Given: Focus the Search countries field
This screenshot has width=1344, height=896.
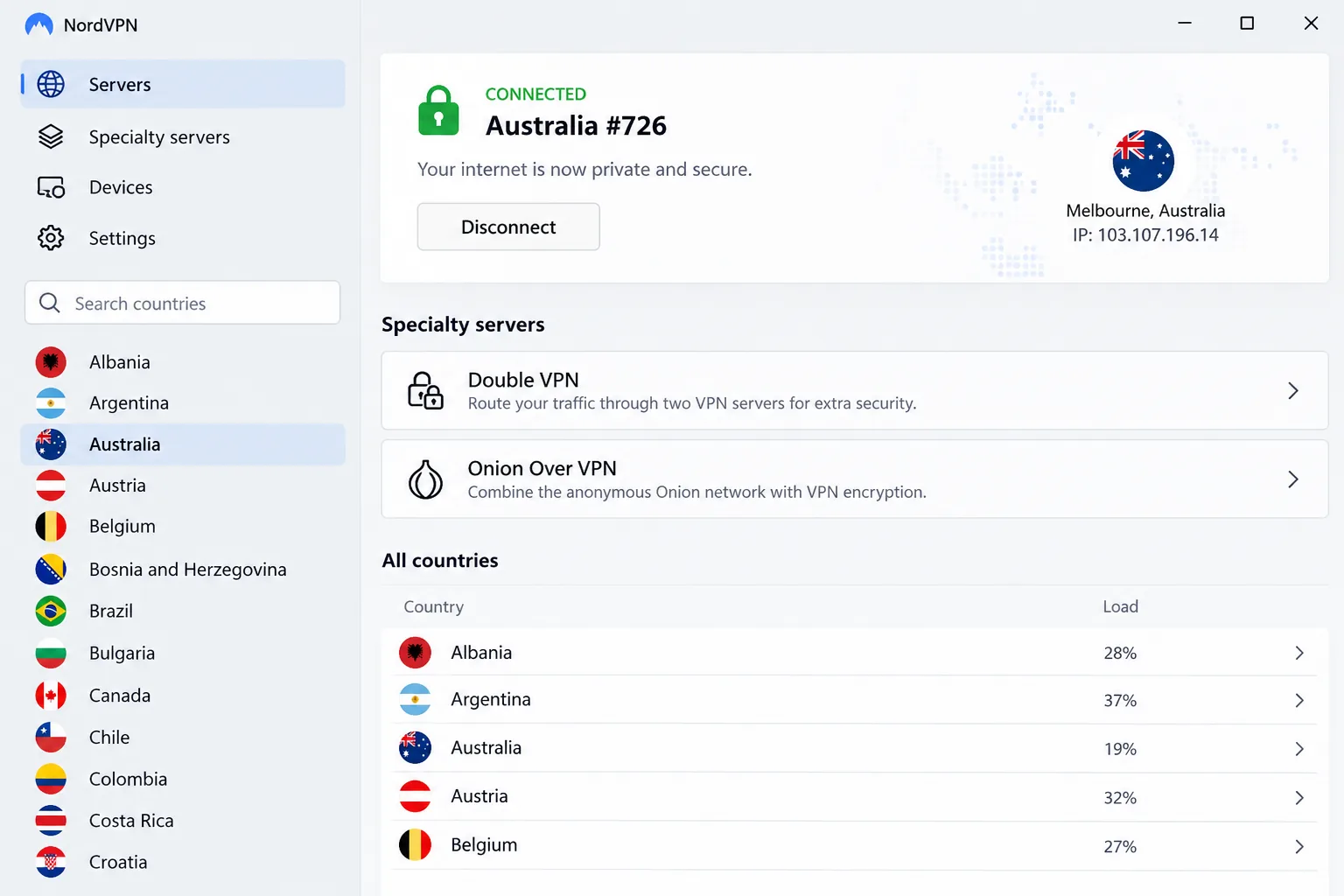Looking at the screenshot, I should [x=182, y=303].
